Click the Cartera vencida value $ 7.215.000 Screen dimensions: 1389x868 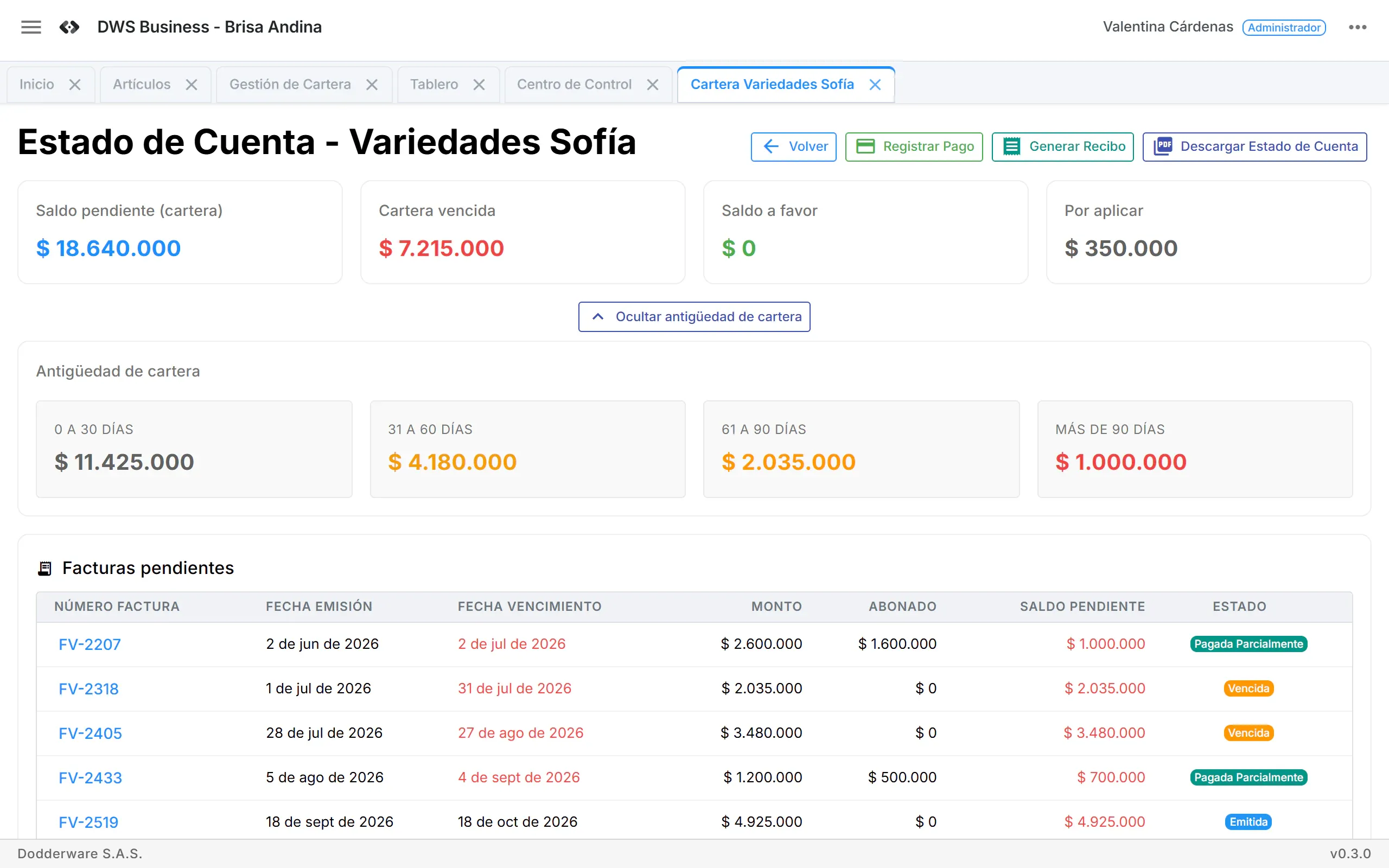click(x=441, y=248)
